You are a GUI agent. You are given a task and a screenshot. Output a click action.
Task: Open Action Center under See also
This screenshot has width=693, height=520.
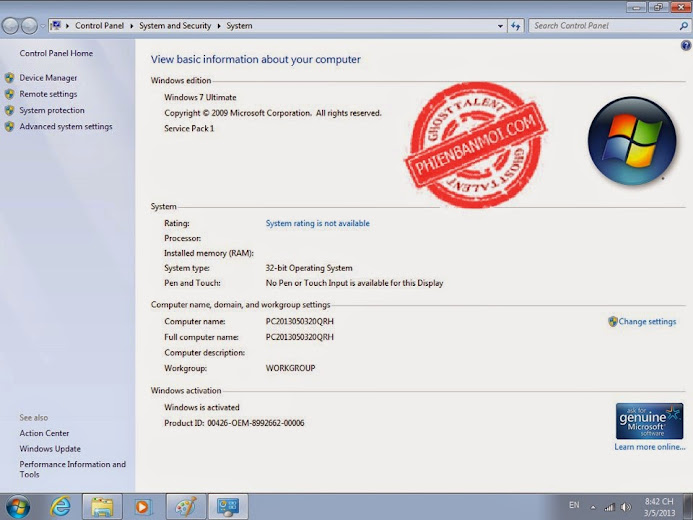tap(44, 433)
